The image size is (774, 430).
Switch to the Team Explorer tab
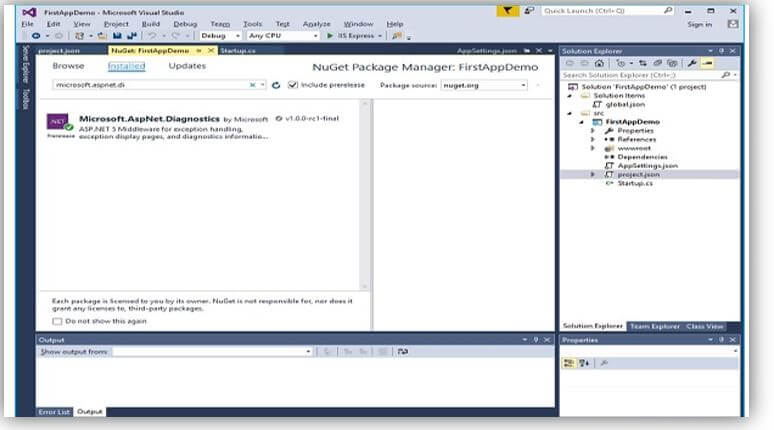[x=655, y=326]
